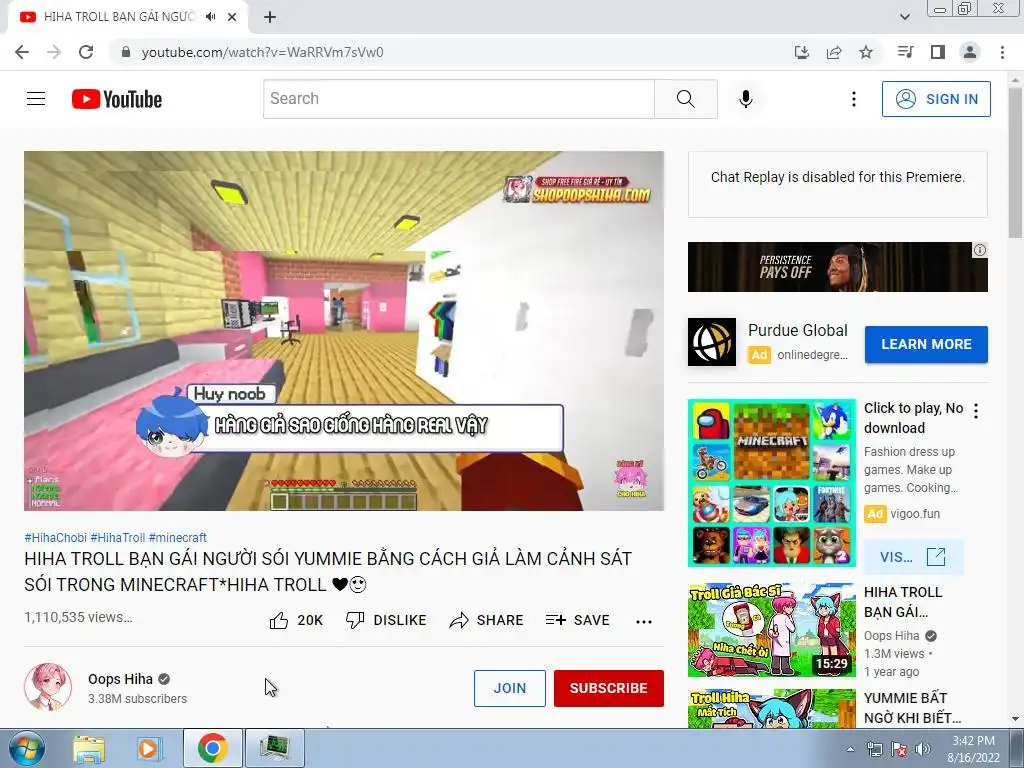Focus the YouTube search field
Image resolution: width=1024 pixels, height=768 pixels.
459,99
